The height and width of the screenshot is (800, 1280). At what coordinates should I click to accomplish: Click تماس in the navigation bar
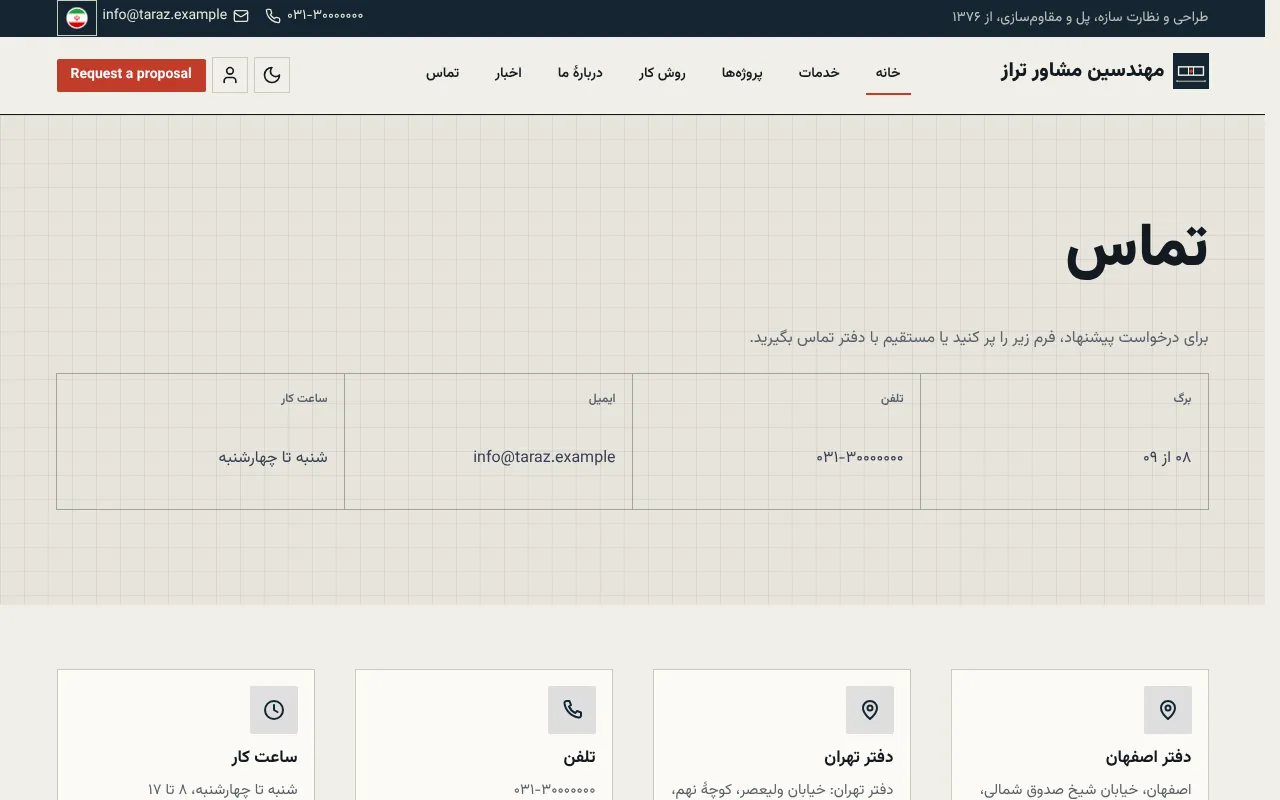(442, 73)
